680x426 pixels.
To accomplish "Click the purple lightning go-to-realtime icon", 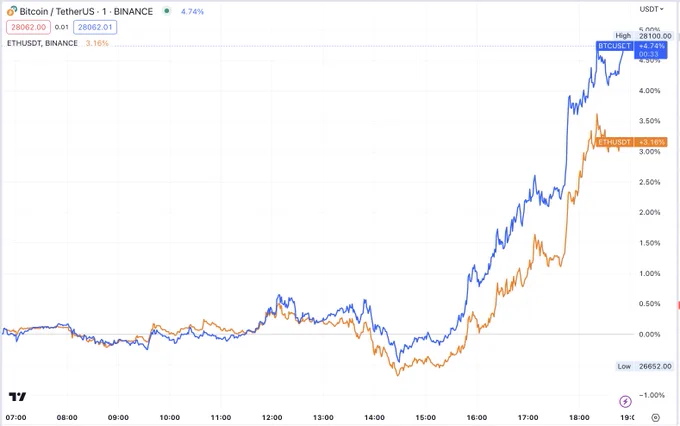I will (625, 402).
